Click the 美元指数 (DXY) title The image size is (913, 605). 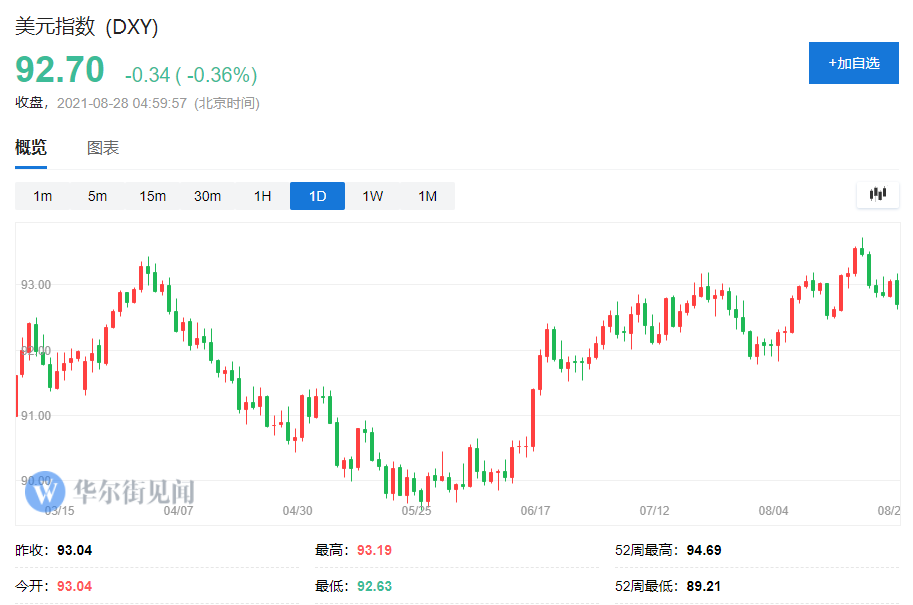86,27
